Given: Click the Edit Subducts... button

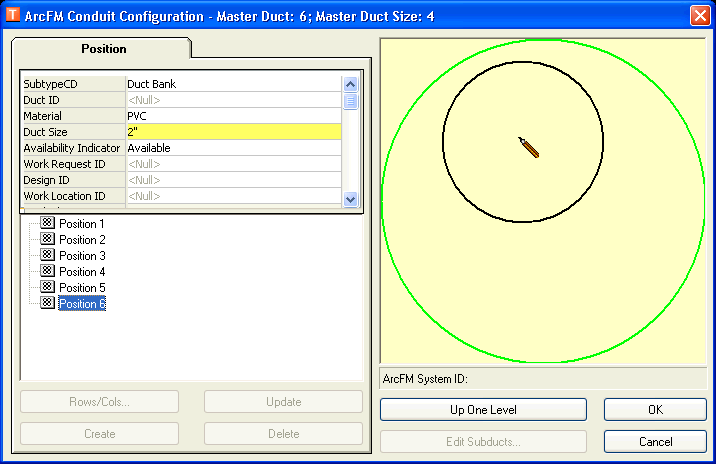Looking at the screenshot, I should coord(483,442).
